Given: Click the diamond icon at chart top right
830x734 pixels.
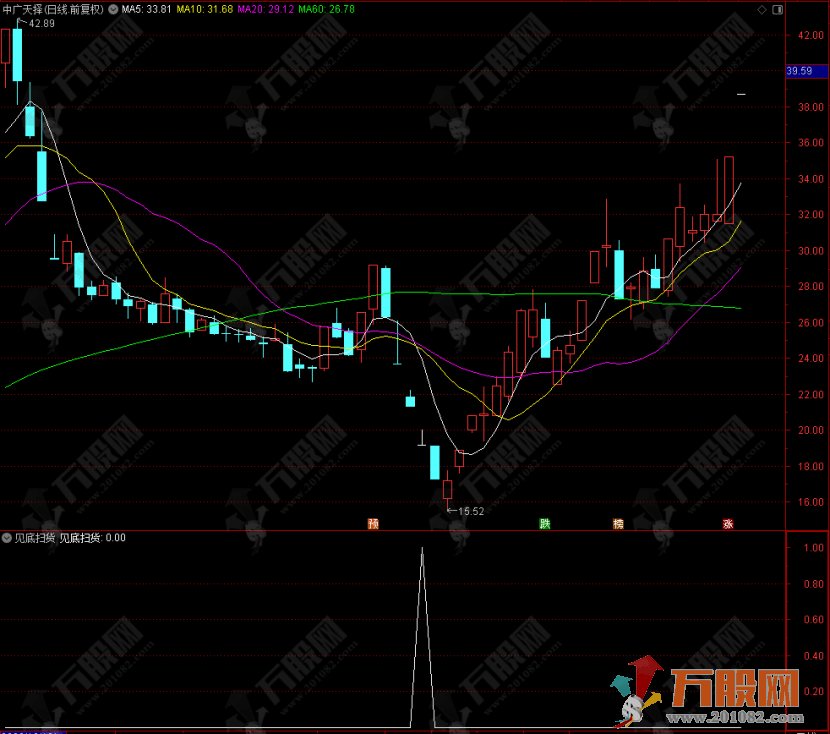Looking at the screenshot, I should 762,10.
